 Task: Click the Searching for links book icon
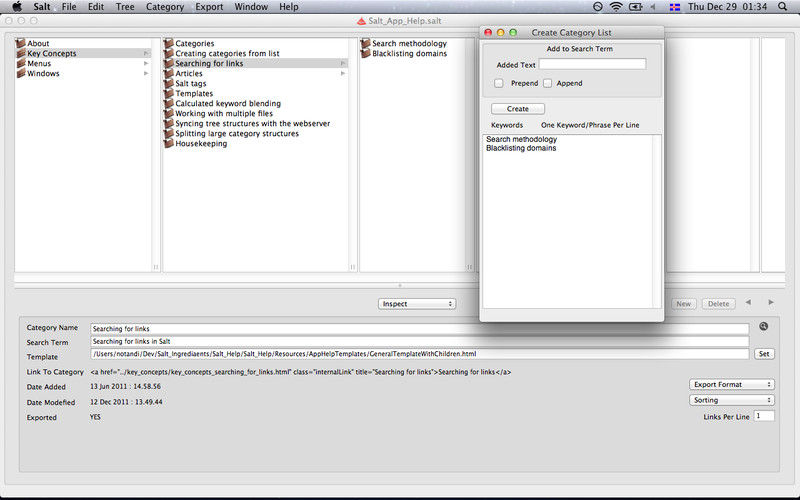[168, 63]
